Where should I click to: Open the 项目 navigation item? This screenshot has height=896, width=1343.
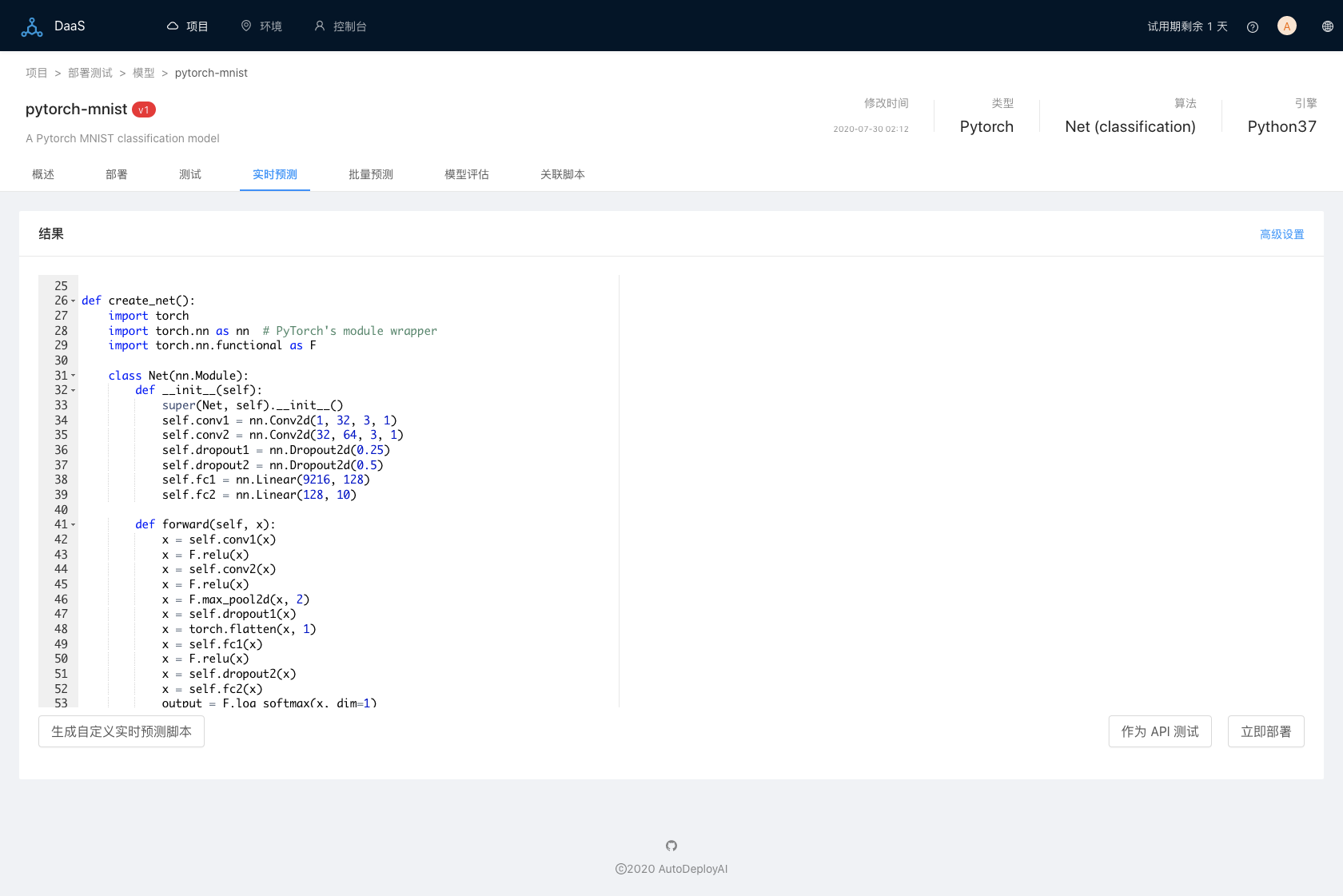tap(188, 26)
